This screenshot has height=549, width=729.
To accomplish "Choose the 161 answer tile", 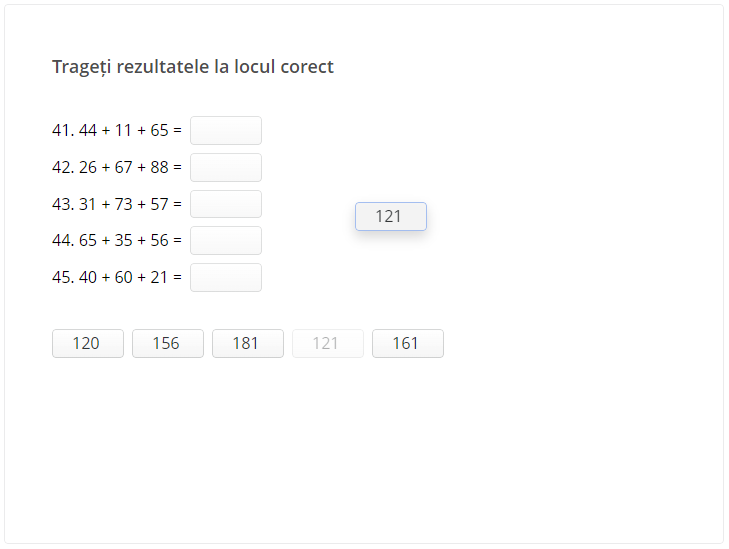I will click(x=407, y=343).
